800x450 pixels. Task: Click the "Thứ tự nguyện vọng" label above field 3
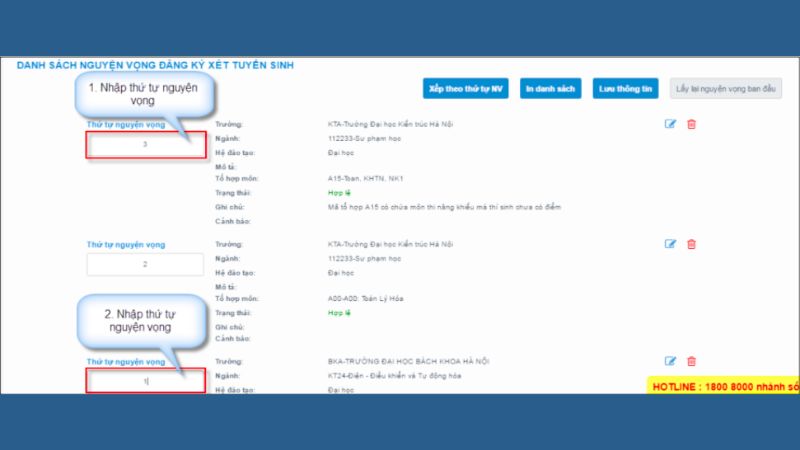tap(126, 125)
